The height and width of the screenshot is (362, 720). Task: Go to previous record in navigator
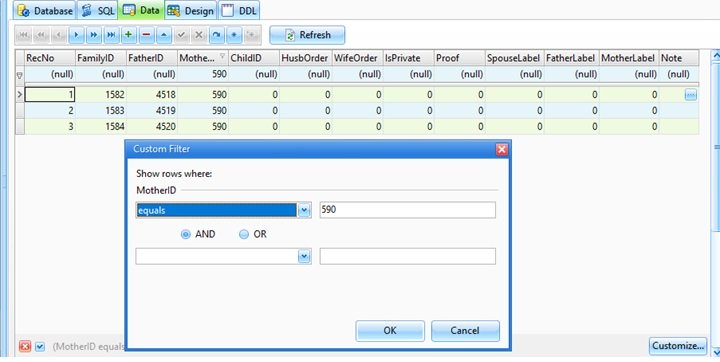tap(59, 35)
